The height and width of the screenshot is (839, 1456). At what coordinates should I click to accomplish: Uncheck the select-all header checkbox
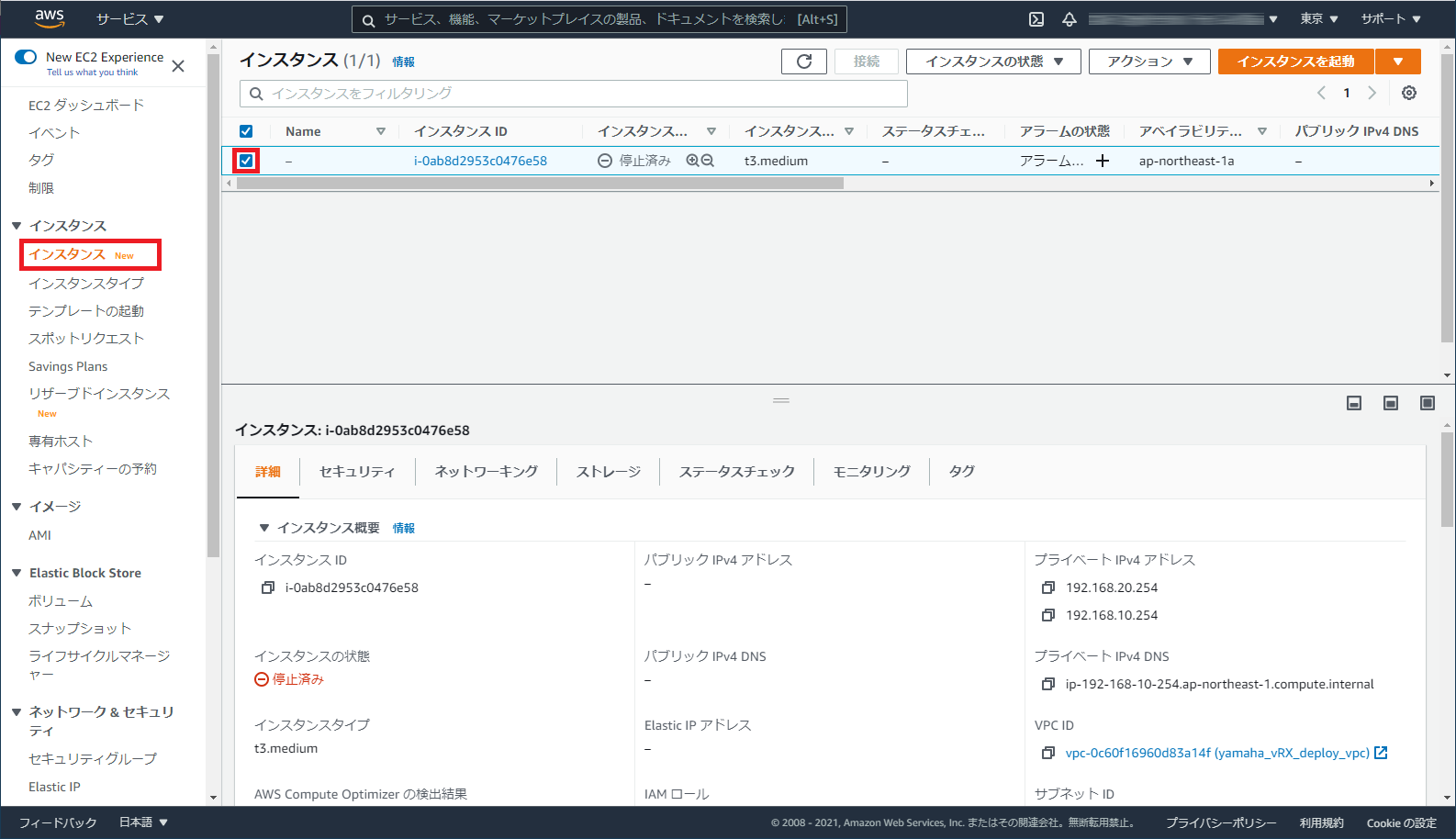[x=246, y=131]
